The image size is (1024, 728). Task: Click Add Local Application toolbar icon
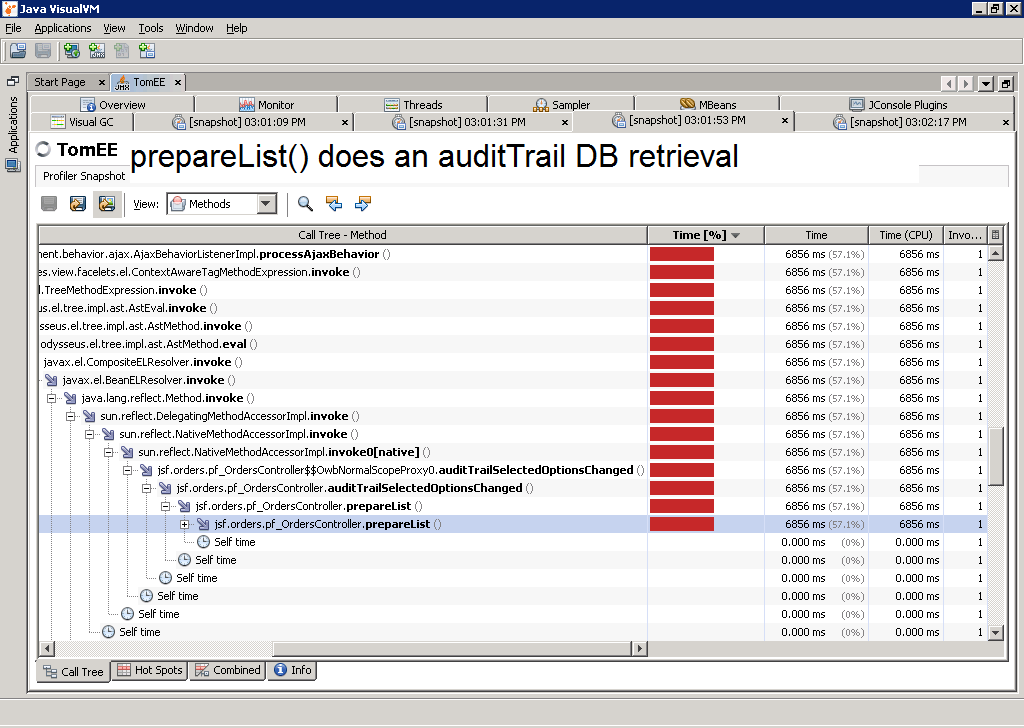coord(72,51)
